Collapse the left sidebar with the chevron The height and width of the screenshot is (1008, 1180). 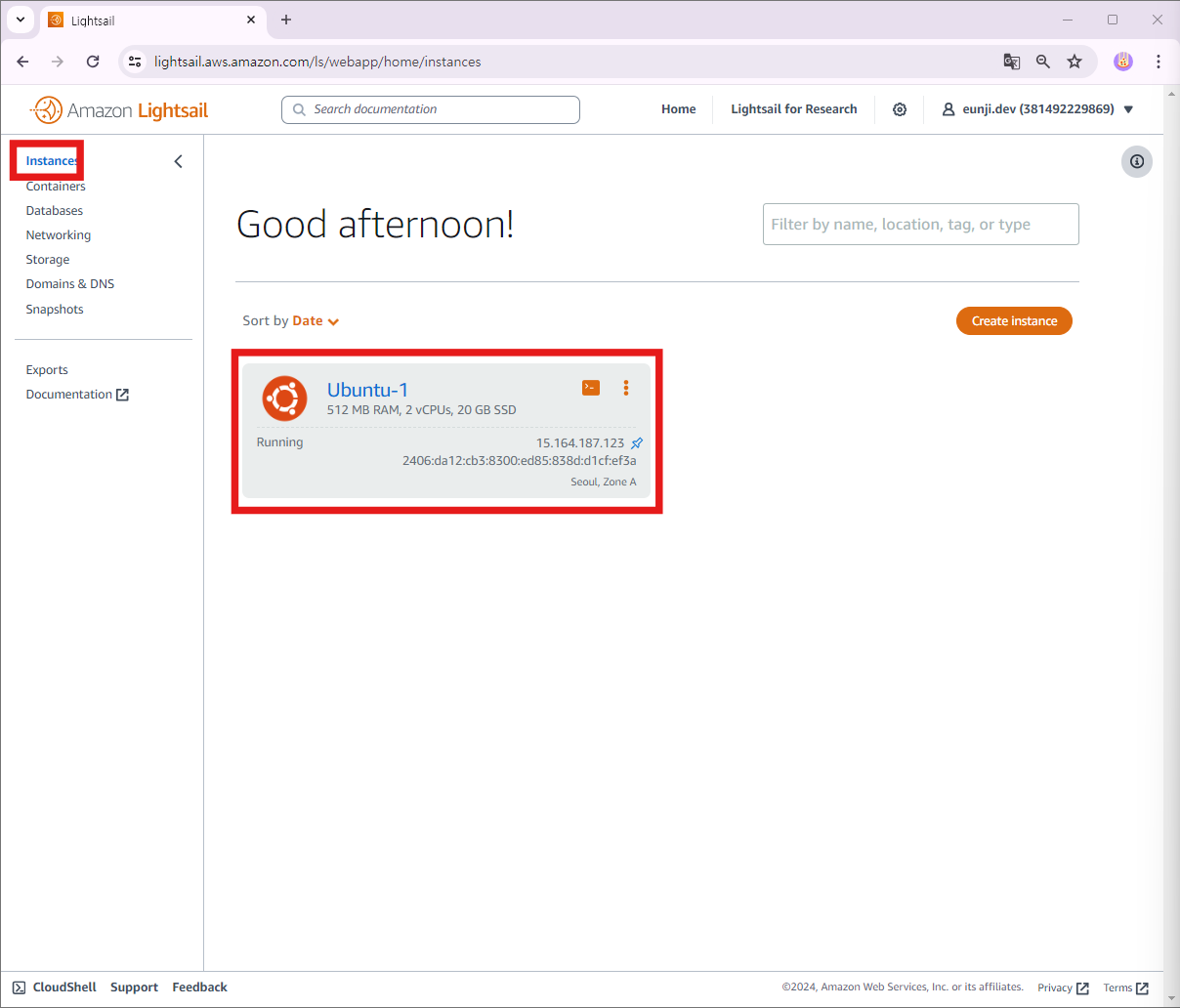[x=178, y=161]
